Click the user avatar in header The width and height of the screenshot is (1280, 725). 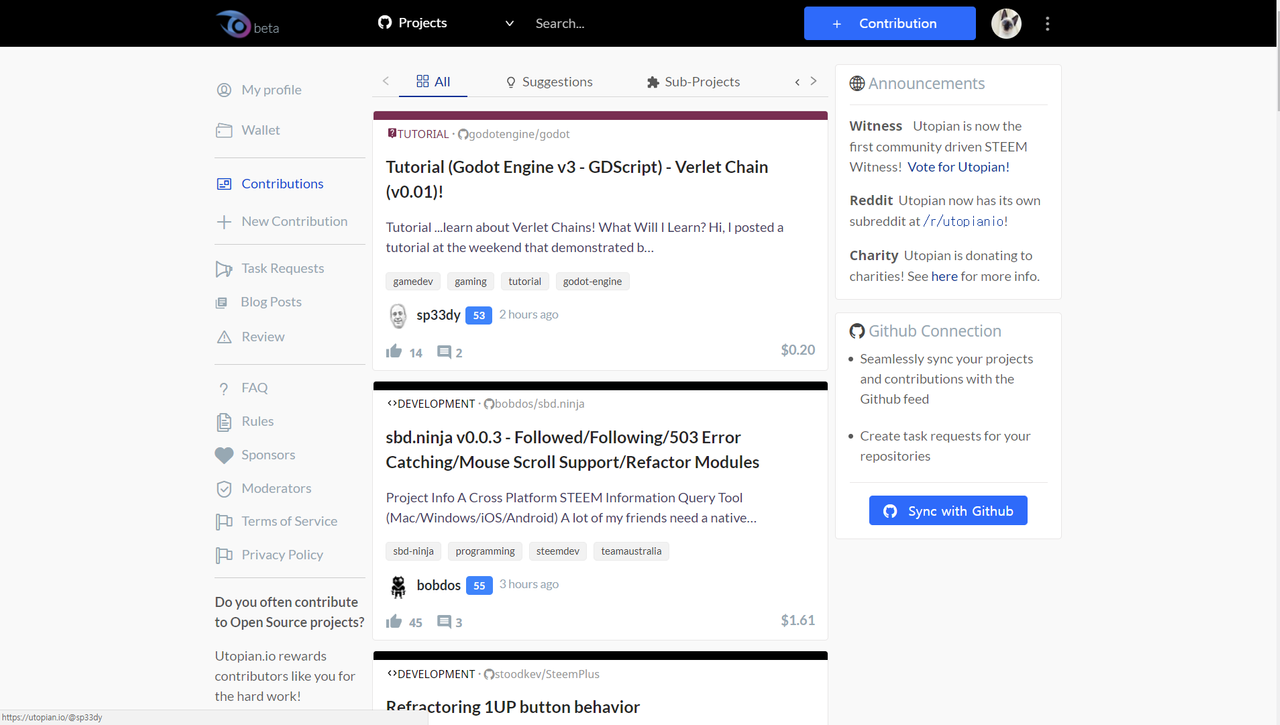1006,24
